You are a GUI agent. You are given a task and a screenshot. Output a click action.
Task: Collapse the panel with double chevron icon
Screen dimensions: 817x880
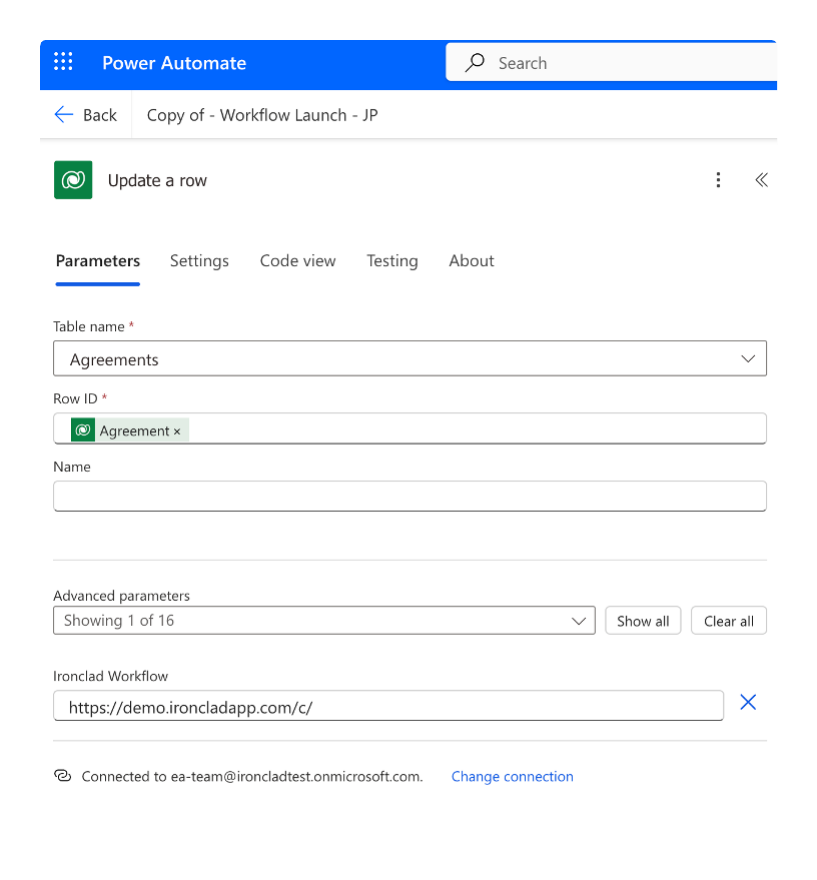click(761, 180)
